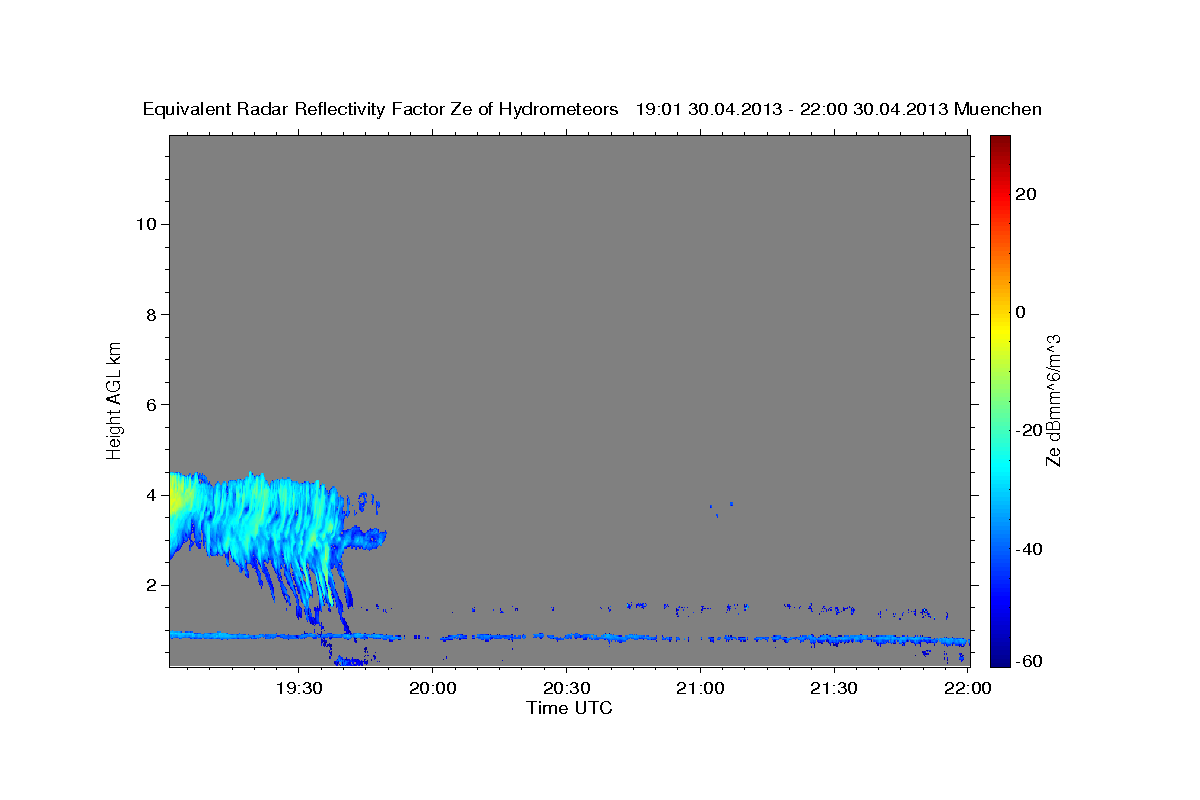The width and height of the screenshot is (1200, 800).
Task: Click the colorbar value label 20
Action: point(1027,194)
